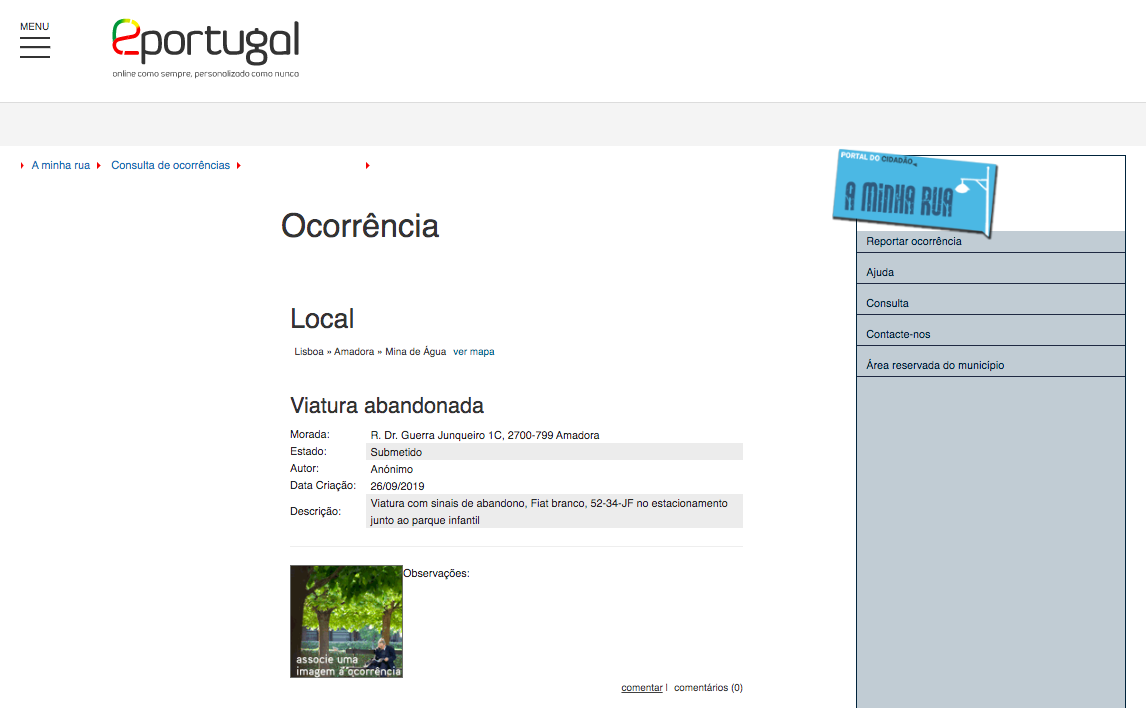Click 'comentários (0)' text

point(708,688)
